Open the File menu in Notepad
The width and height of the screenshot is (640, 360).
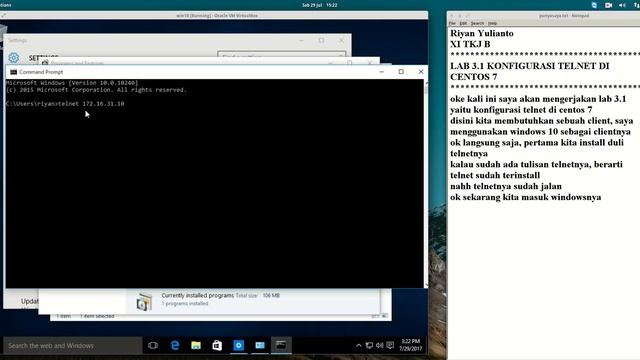(x=452, y=23)
